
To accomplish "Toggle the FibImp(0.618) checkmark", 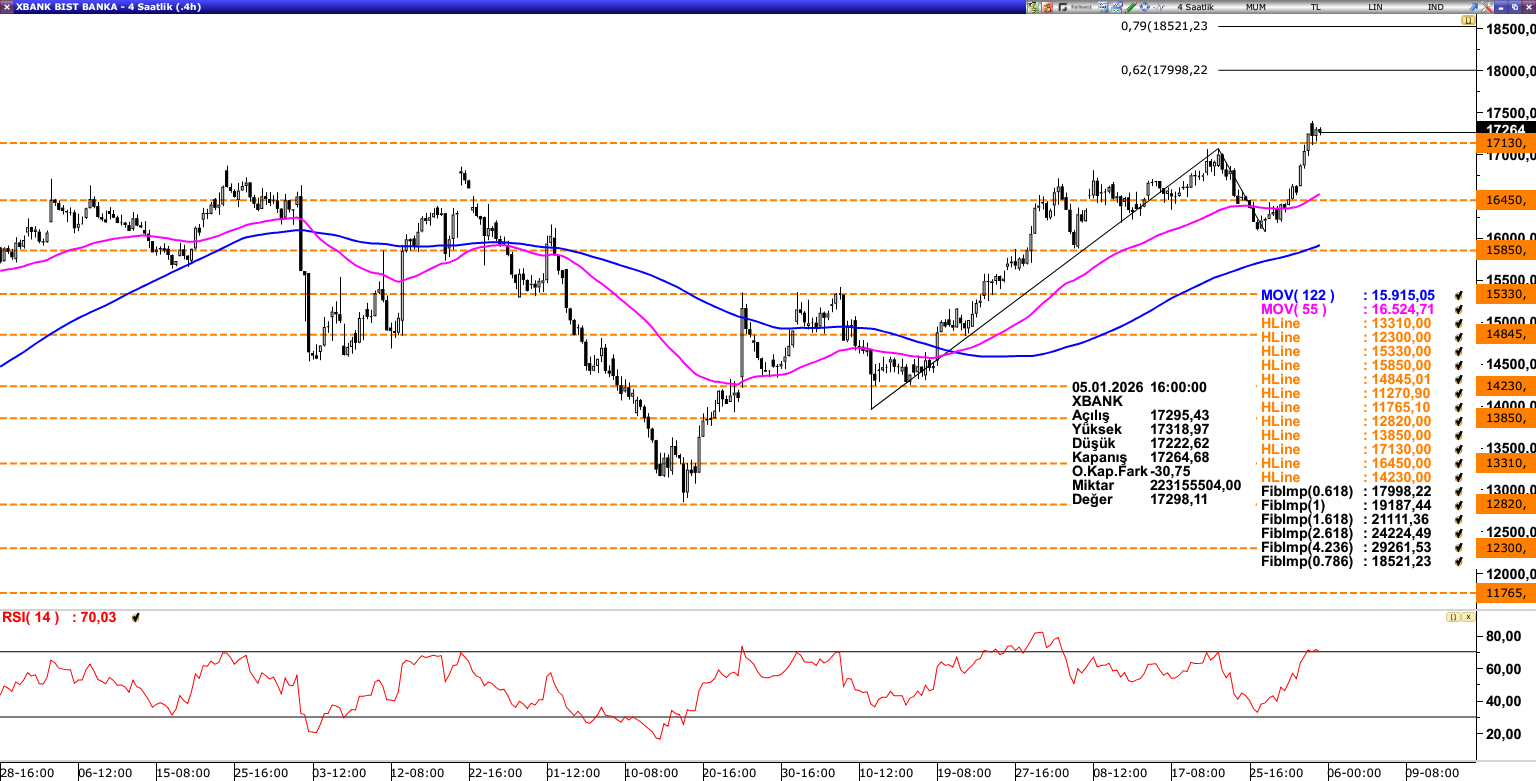I will 1459,492.
